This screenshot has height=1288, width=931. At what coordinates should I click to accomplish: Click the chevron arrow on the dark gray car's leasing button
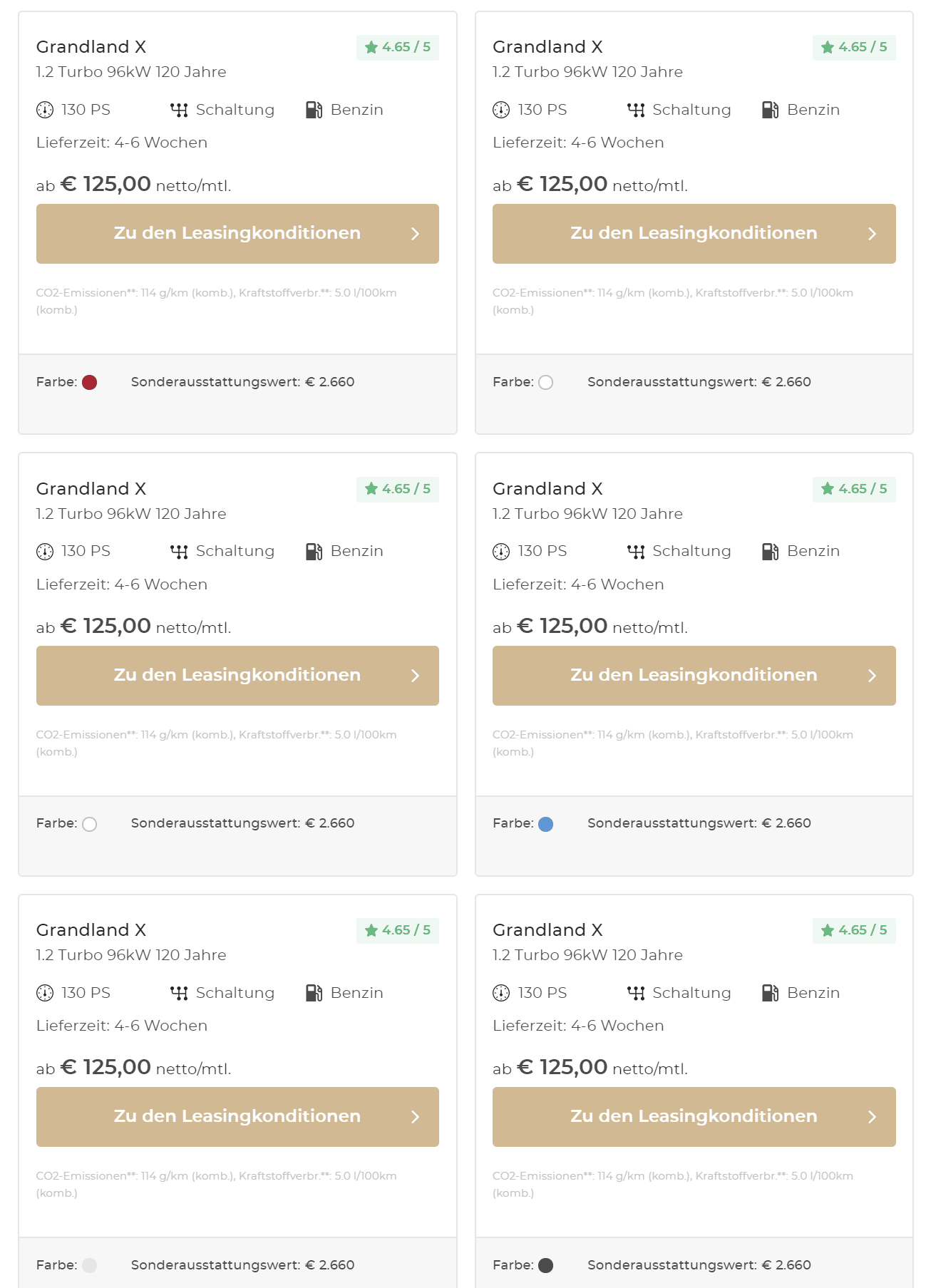872,1117
